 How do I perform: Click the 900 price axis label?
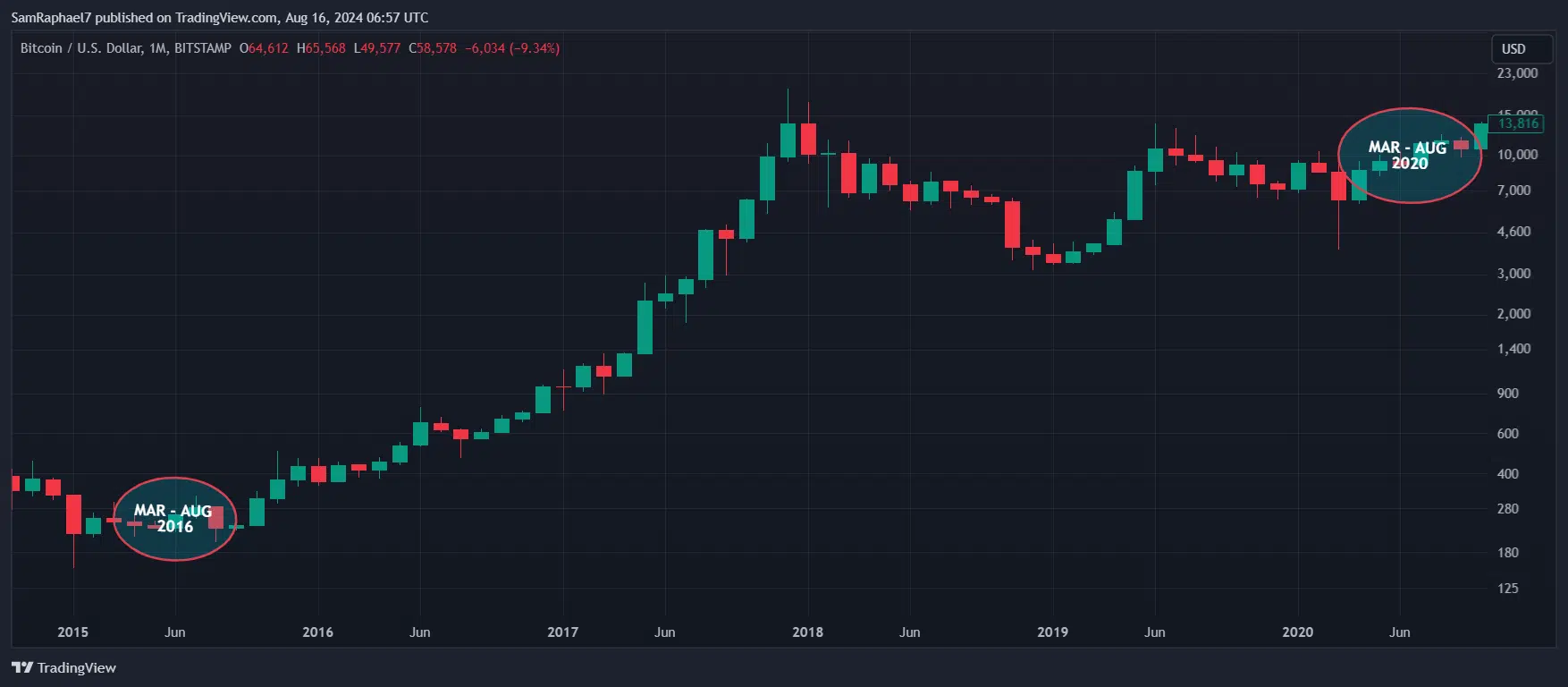1507,394
